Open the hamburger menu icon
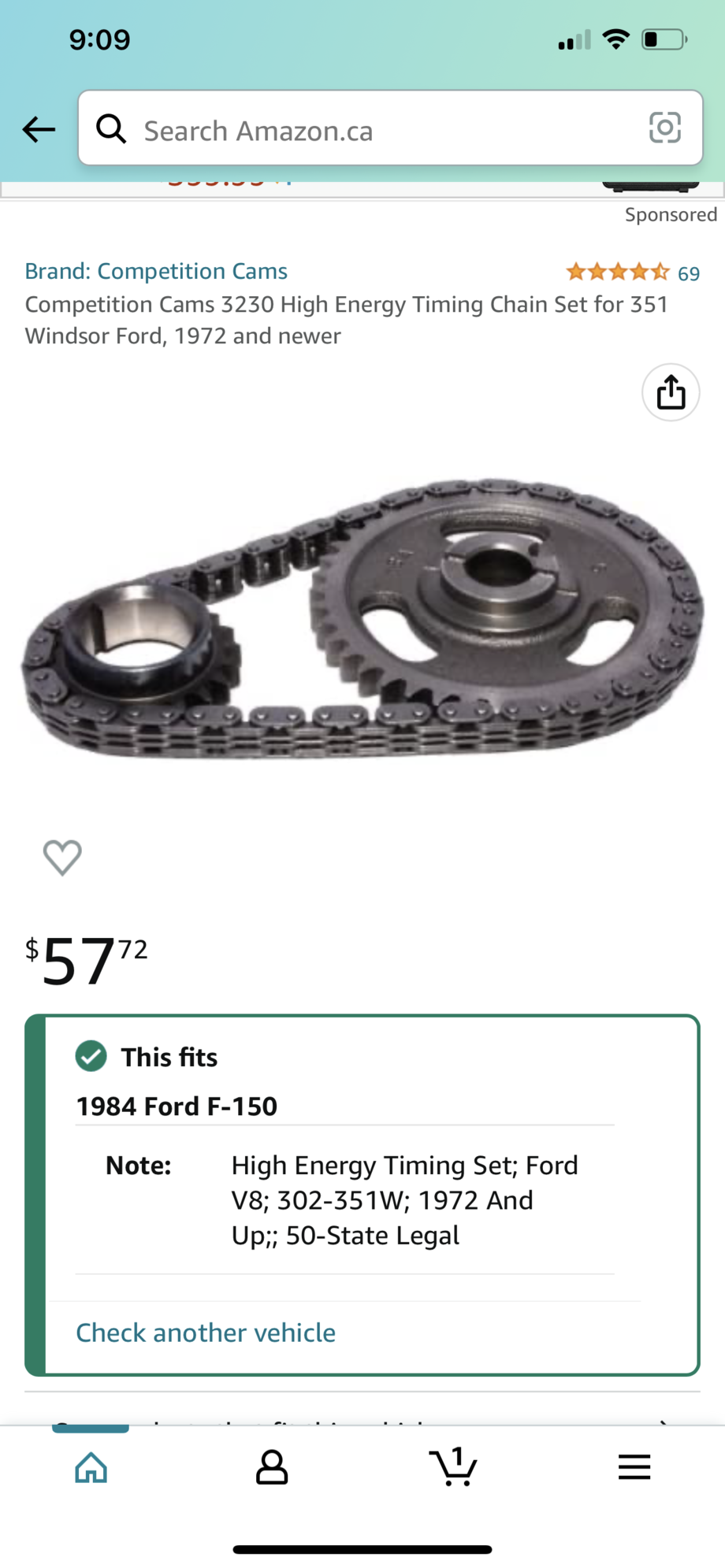 (634, 1466)
